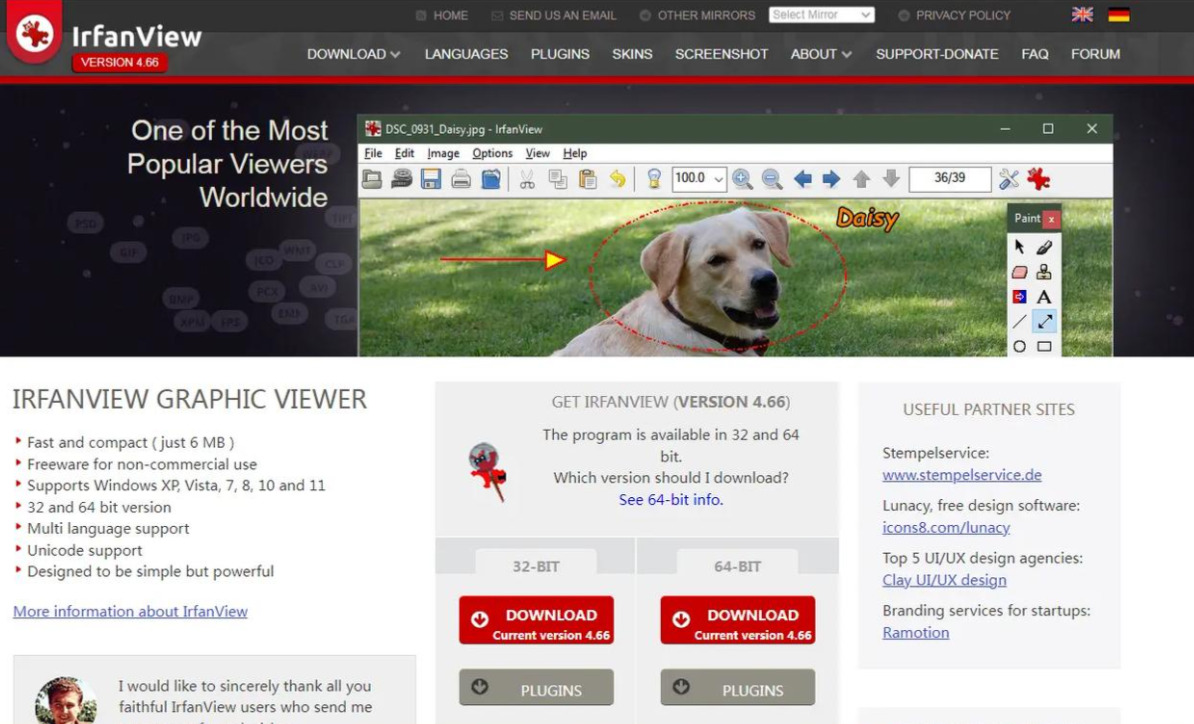The height and width of the screenshot is (724, 1194).
Task: Click the Paste clipboard toolbar icon
Action: click(x=587, y=179)
